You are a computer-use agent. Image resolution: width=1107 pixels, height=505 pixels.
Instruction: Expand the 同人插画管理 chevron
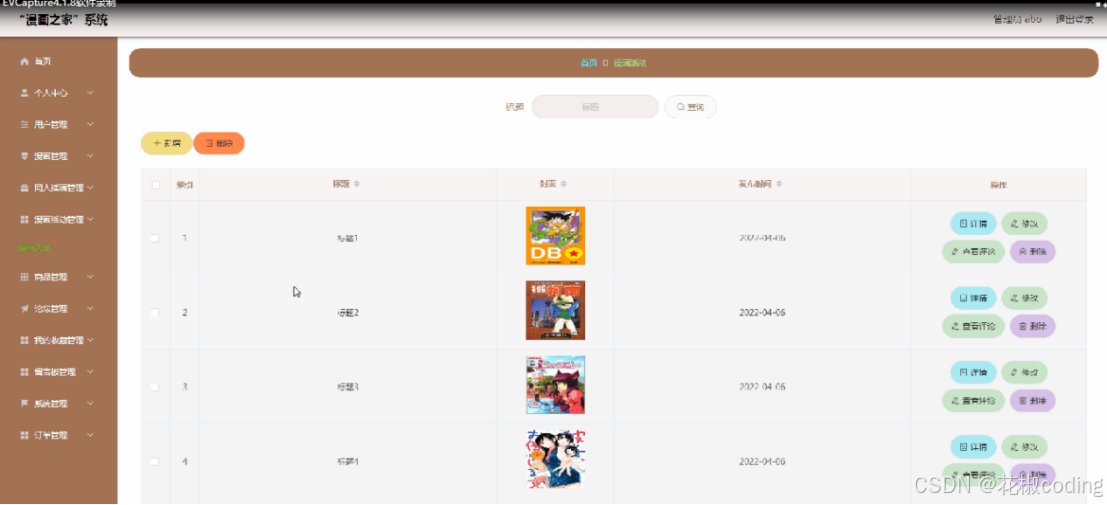[90, 188]
